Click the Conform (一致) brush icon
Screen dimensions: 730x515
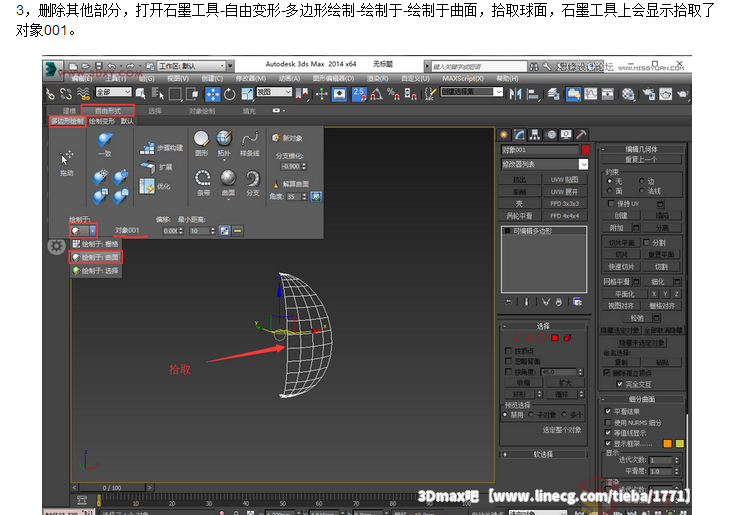(x=105, y=140)
